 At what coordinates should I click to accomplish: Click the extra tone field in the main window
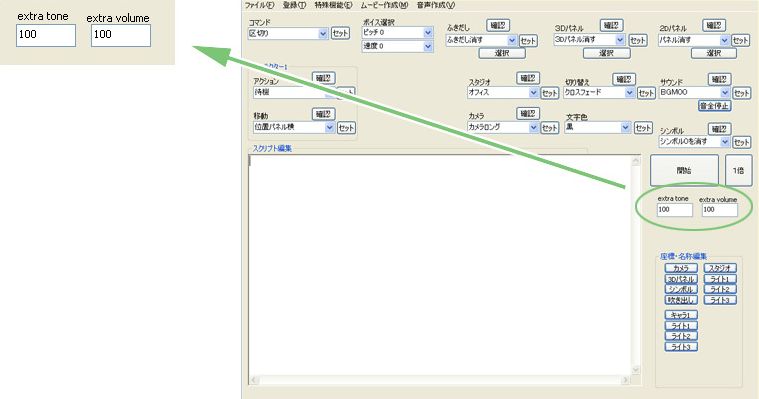(x=675, y=210)
